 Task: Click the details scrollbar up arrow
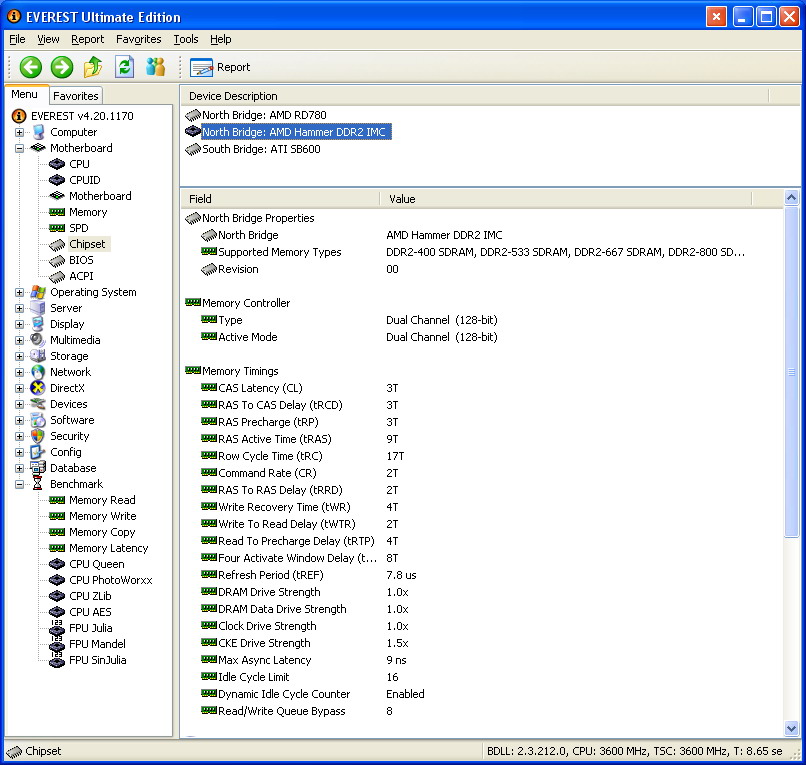pyautogui.click(x=792, y=197)
